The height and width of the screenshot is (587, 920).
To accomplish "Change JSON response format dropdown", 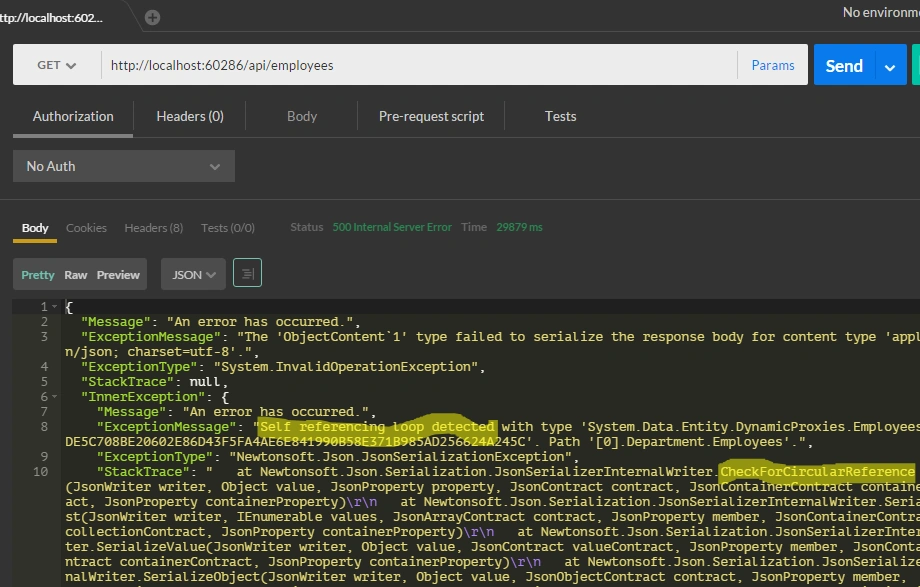I will point(194,275).
